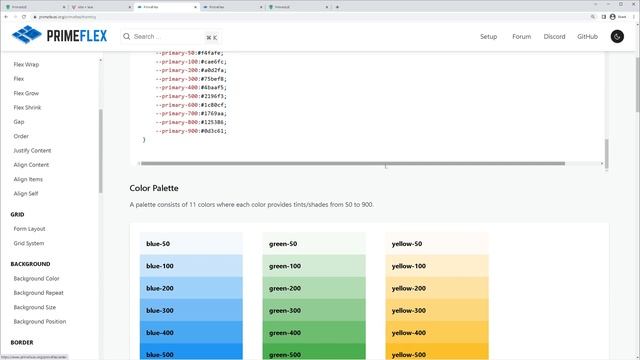640x360 pixels.
Task: Open the Discord link
Action: (x=554, y=36)
